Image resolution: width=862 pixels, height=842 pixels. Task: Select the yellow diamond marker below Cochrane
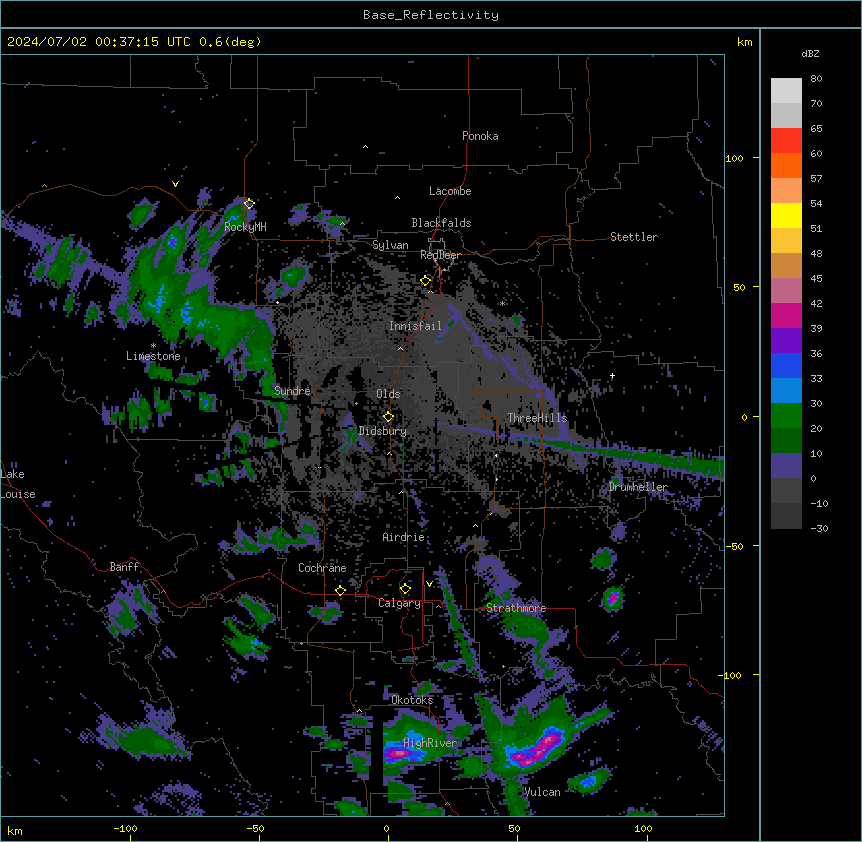340,591
